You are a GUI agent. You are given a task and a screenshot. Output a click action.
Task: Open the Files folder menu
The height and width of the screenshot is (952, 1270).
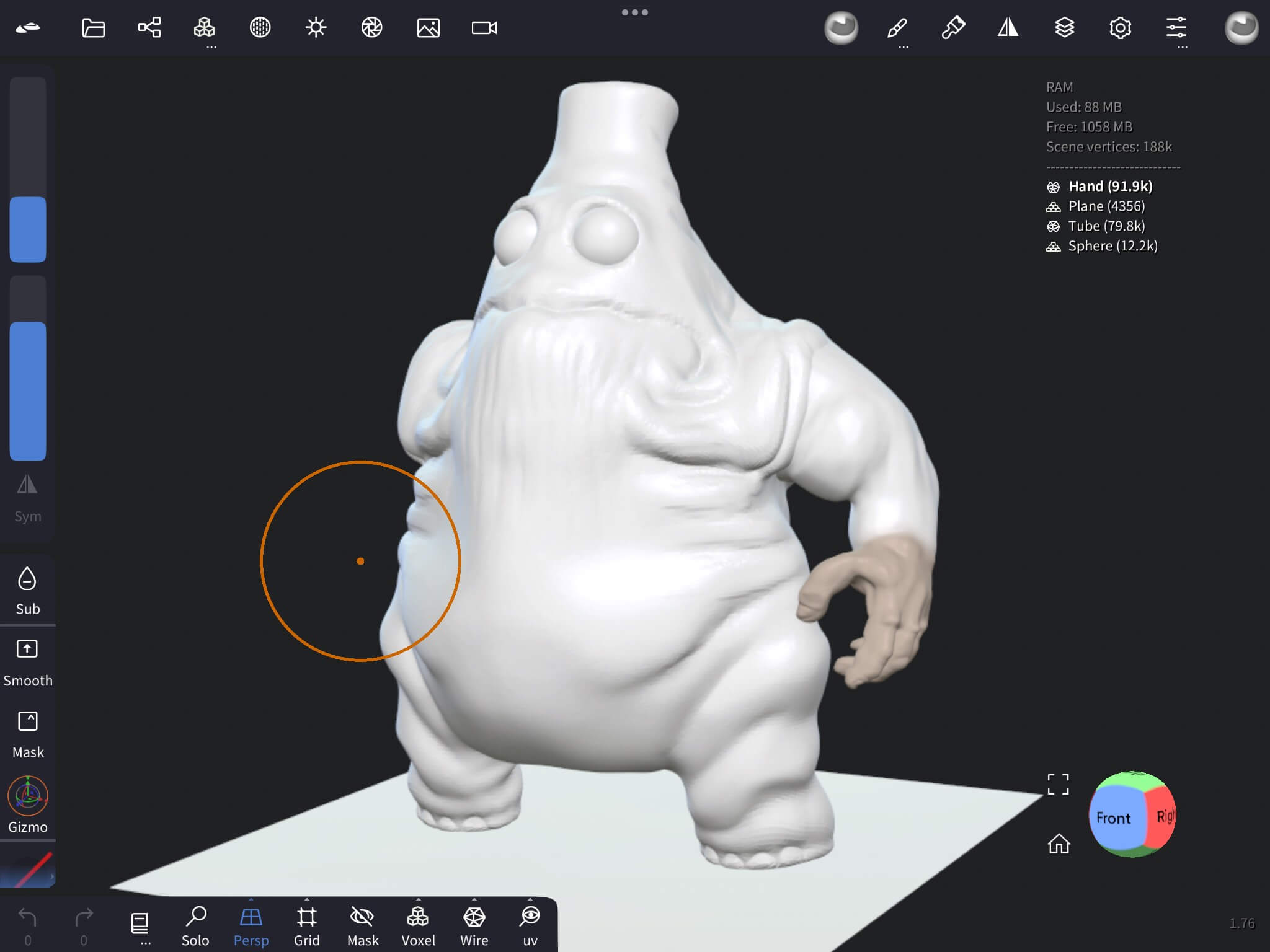point(93,28)
